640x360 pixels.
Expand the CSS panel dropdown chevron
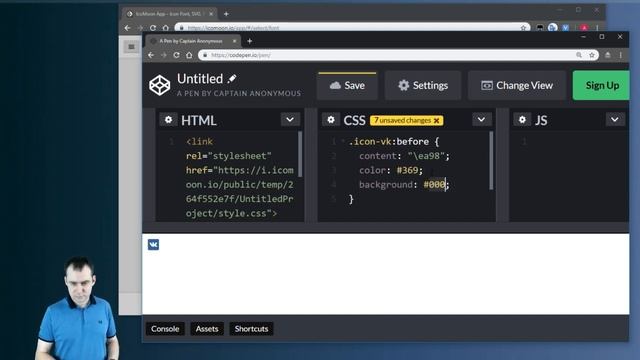[481, 120]
